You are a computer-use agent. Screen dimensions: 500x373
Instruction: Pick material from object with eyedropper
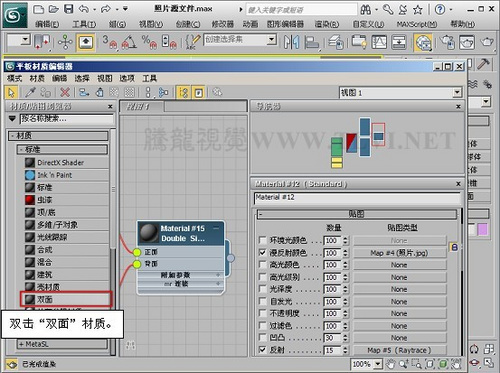click(x=30, y=92)
